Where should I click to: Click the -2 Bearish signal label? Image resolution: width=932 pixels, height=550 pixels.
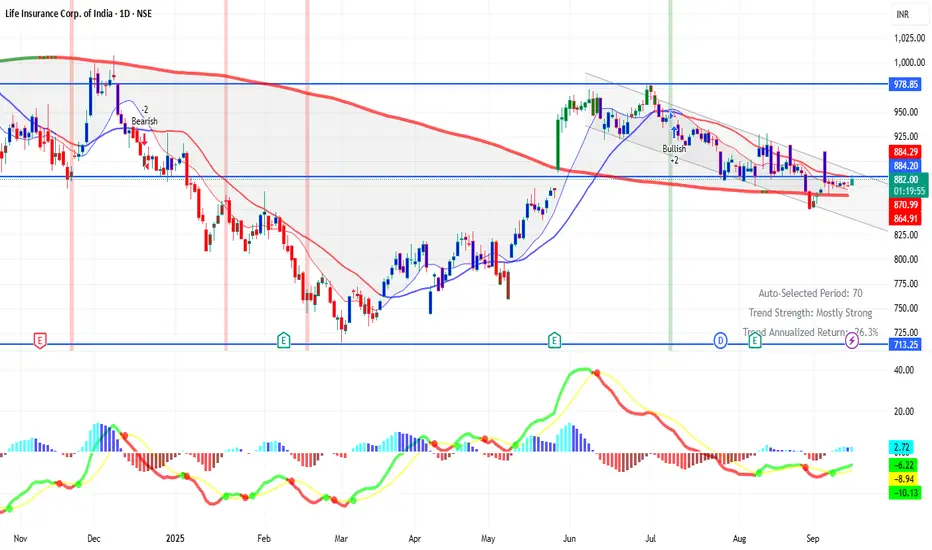click(144, 115)
